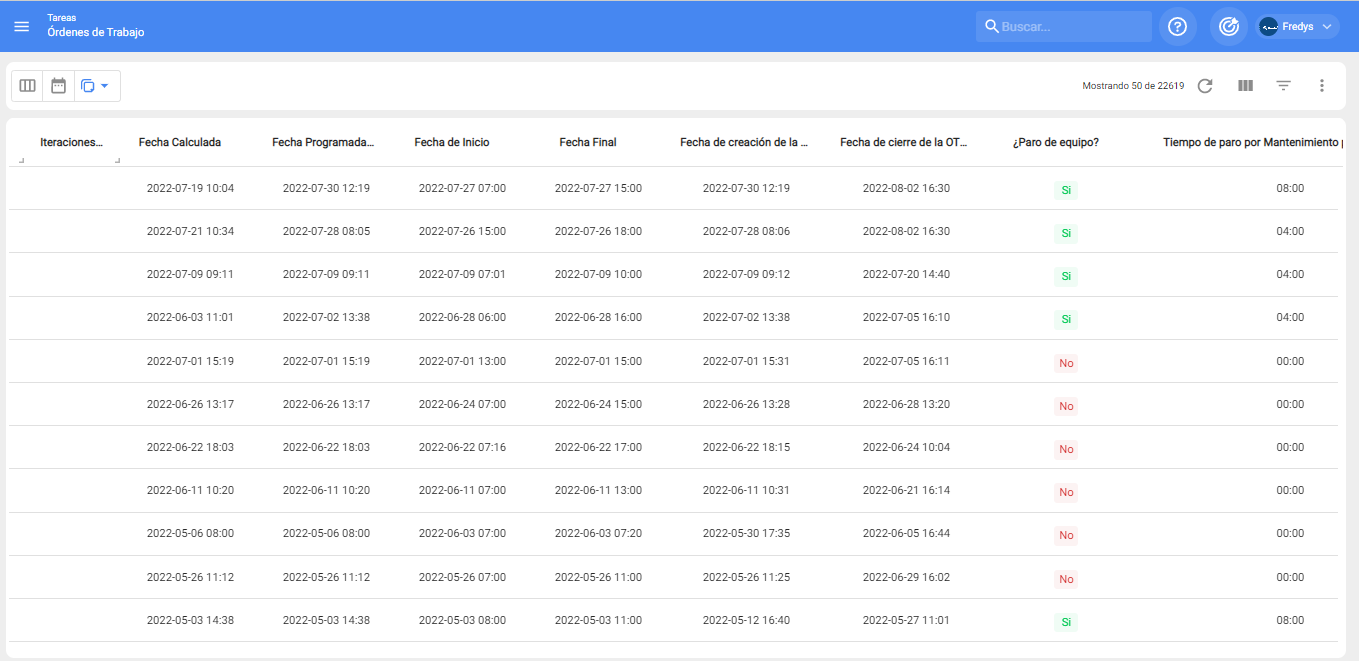Refresh the work orders list

[x=1205, y=86]
